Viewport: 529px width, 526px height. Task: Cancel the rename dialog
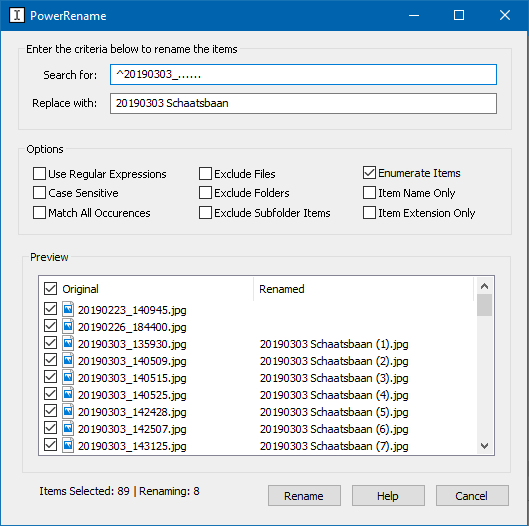coord(472,496)
